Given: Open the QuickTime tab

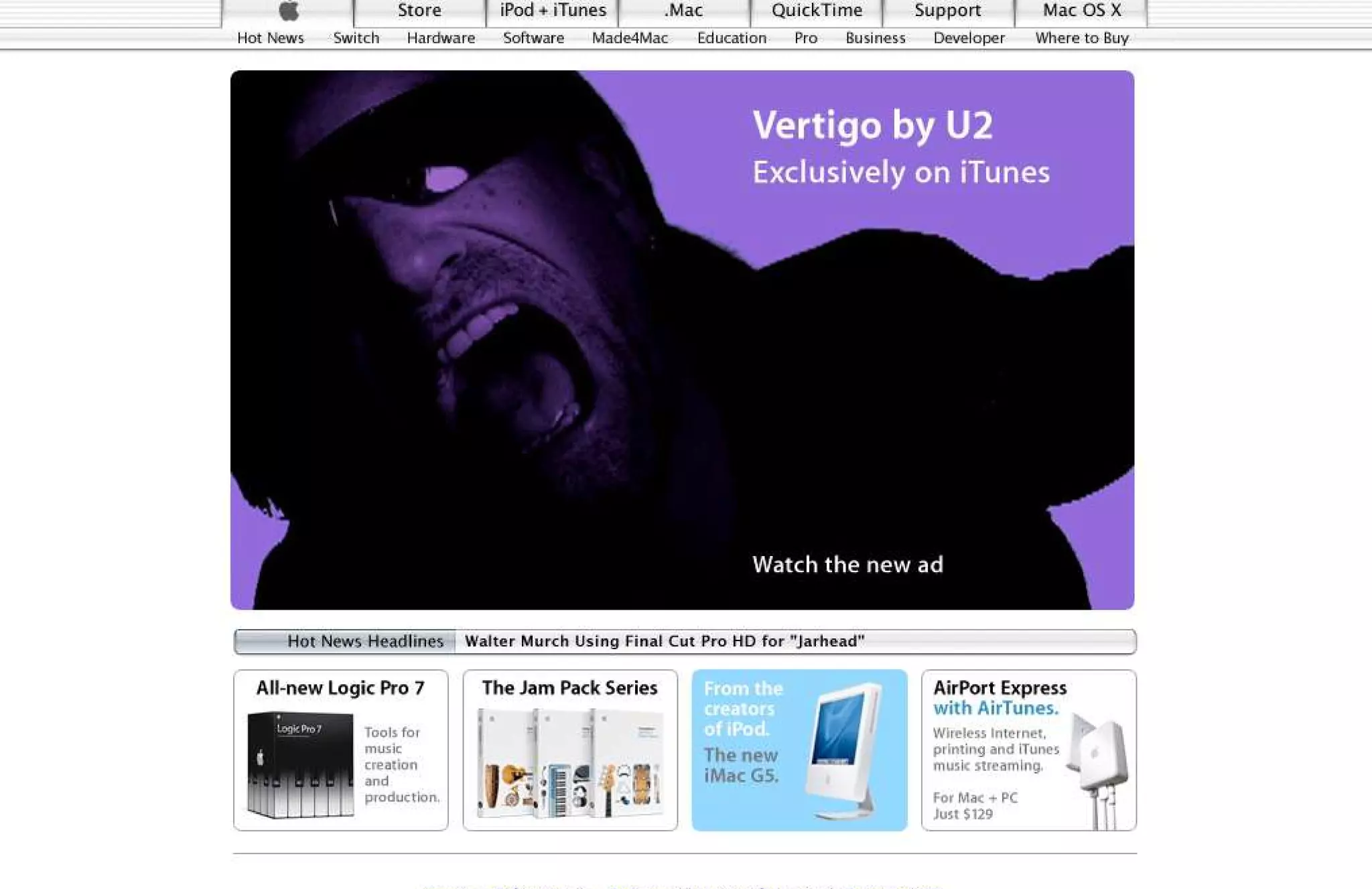Looking at the screenshot, I should point(817,11).
